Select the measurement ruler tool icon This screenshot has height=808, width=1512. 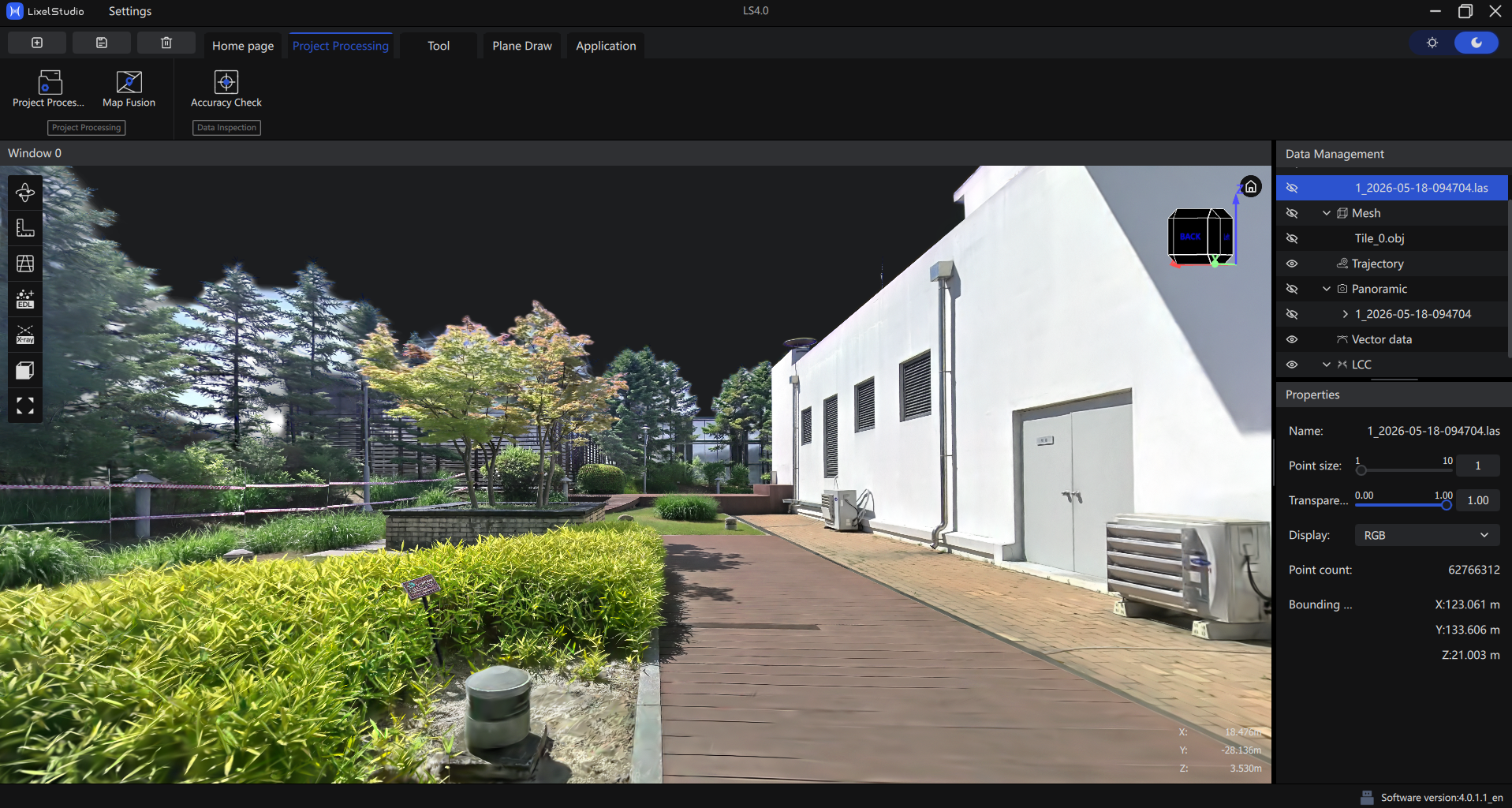pyautogui.click(x=25, y=228)
